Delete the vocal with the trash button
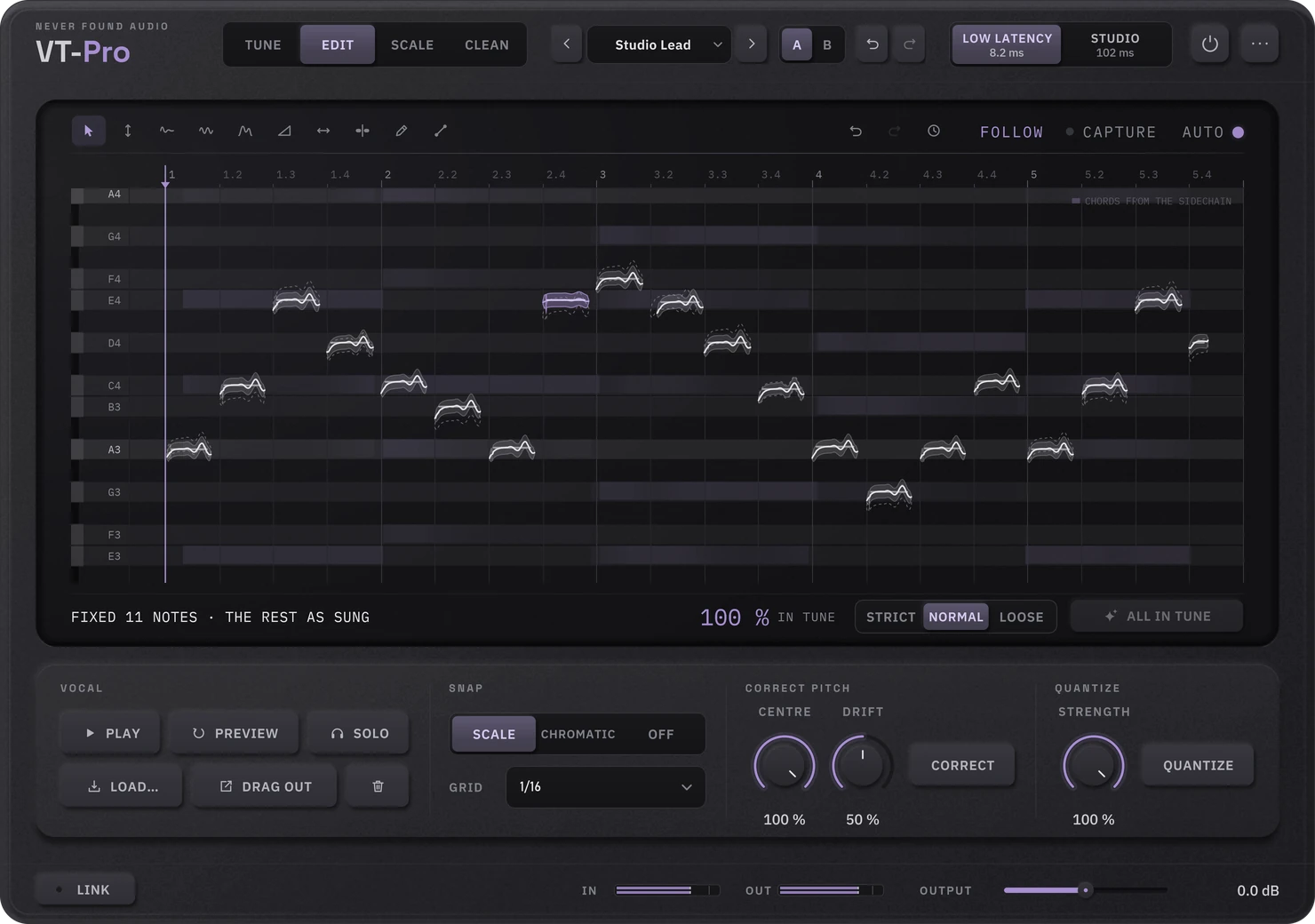Viewport: 1315px width, 924px height. (378, 786)
